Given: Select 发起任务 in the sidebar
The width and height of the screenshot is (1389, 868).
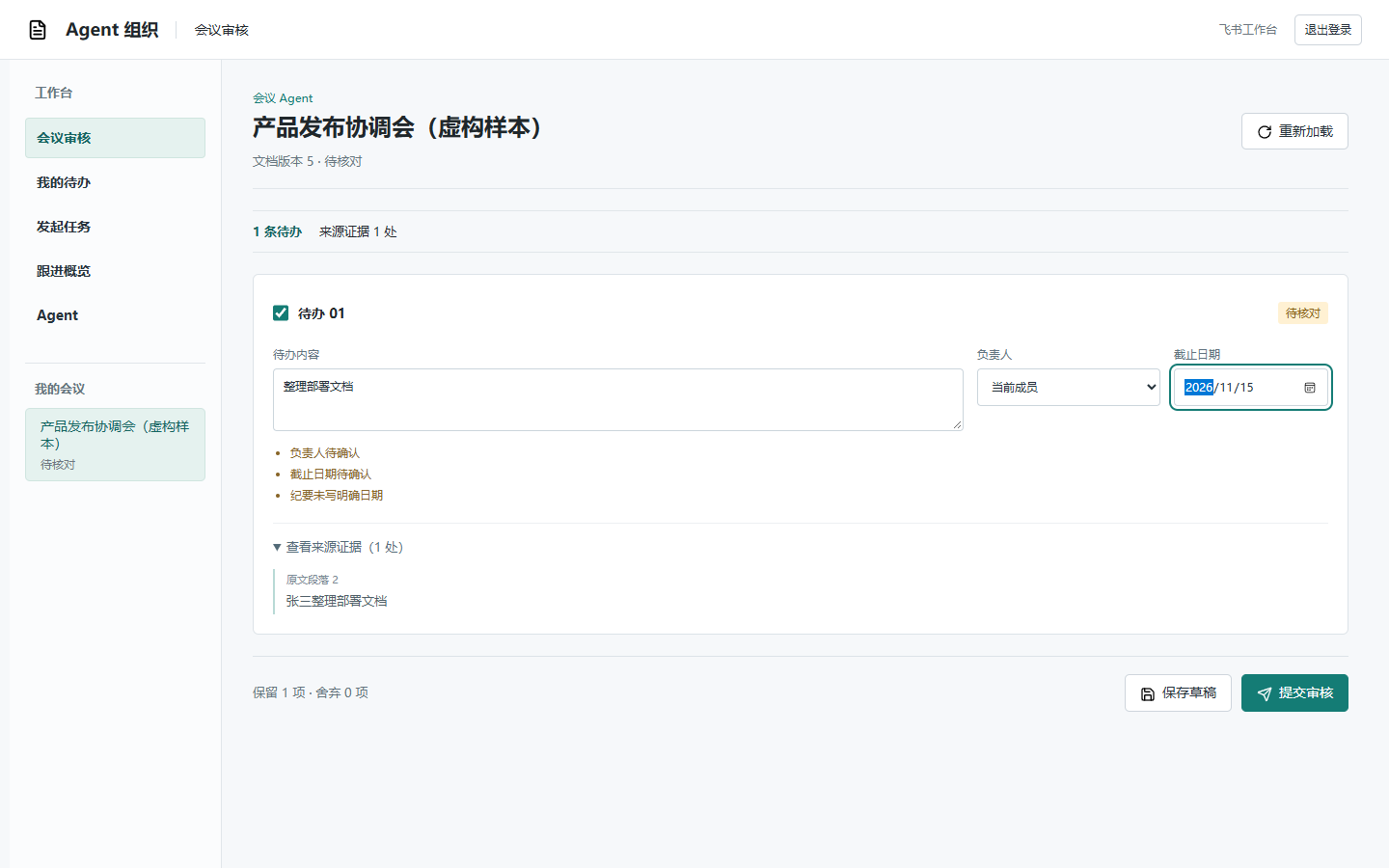Looking at the screenshot, I should [x=115, y=227].
